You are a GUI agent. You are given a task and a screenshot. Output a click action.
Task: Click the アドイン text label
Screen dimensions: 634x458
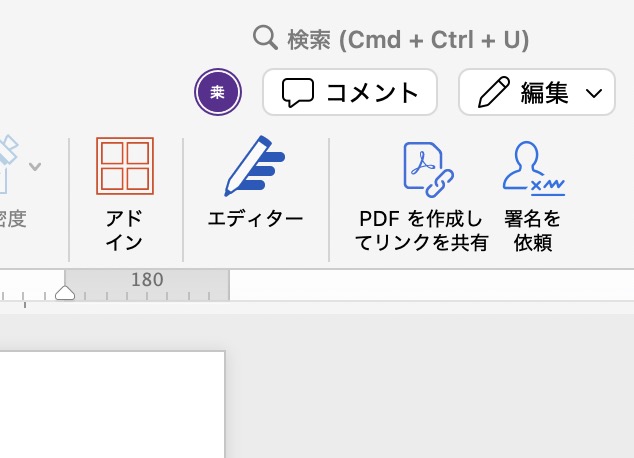click(x=124, y=230)
